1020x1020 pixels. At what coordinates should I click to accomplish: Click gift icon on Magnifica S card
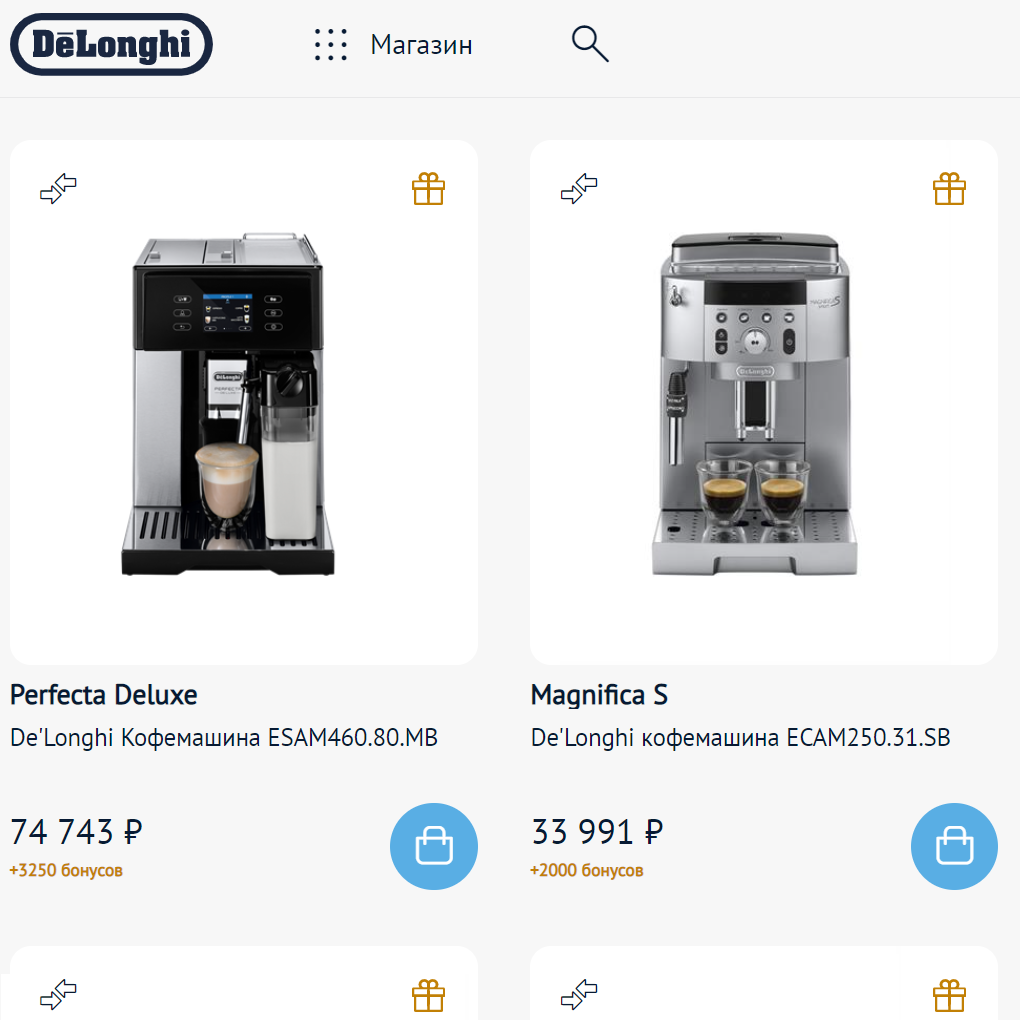pyautogui.click(x=949, y=189)
